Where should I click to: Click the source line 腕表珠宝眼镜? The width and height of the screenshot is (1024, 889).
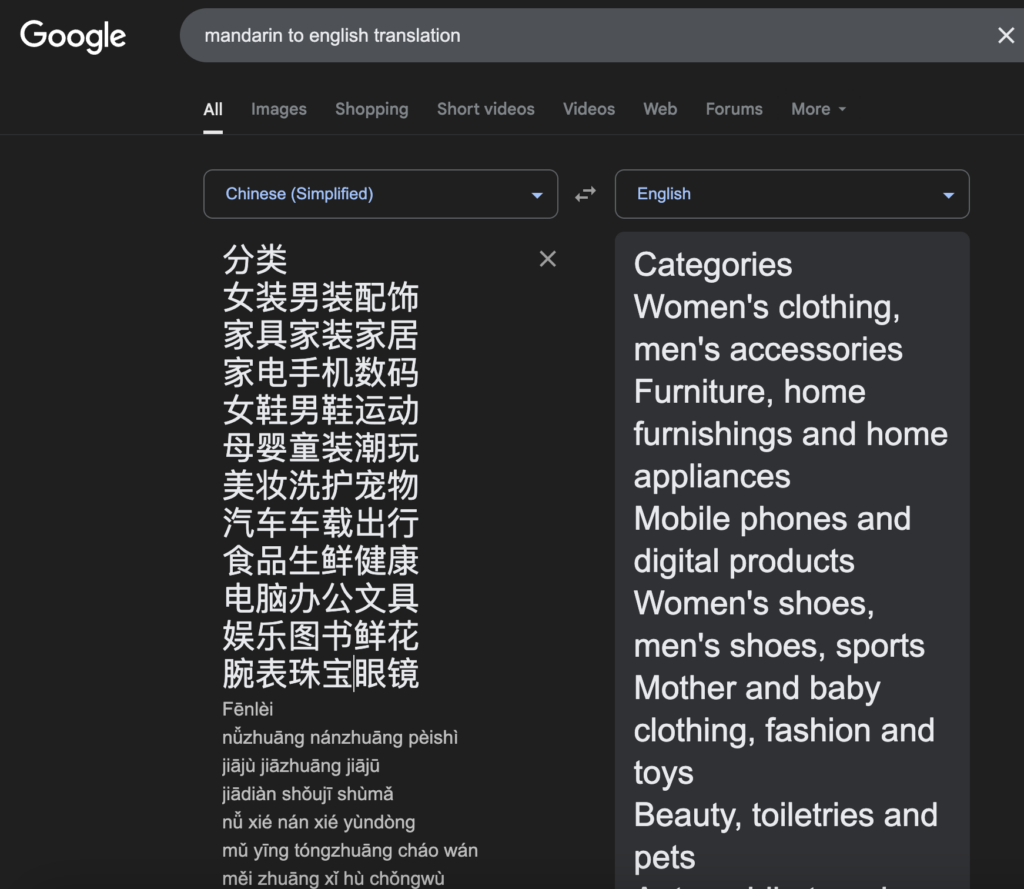(x=321, y=673)
